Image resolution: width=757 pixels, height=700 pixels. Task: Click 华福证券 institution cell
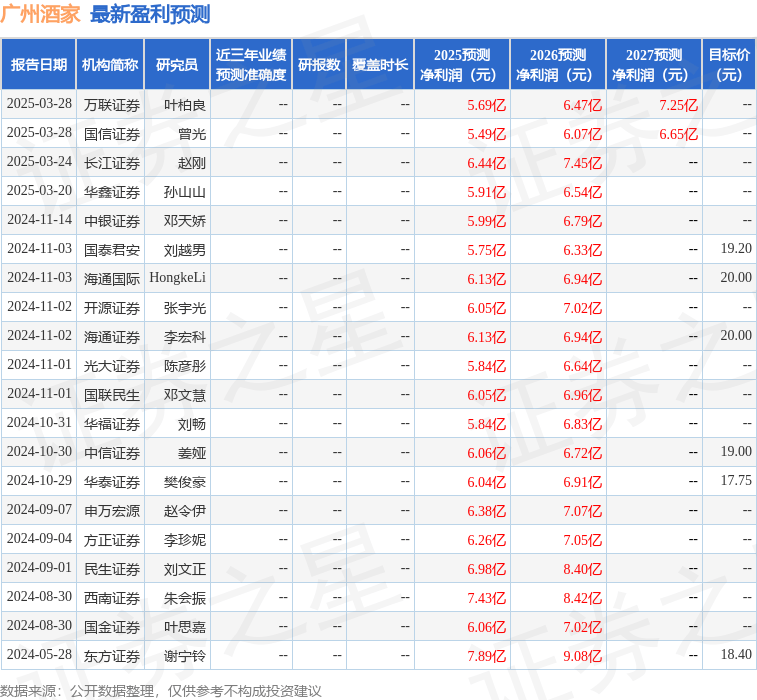112,424
